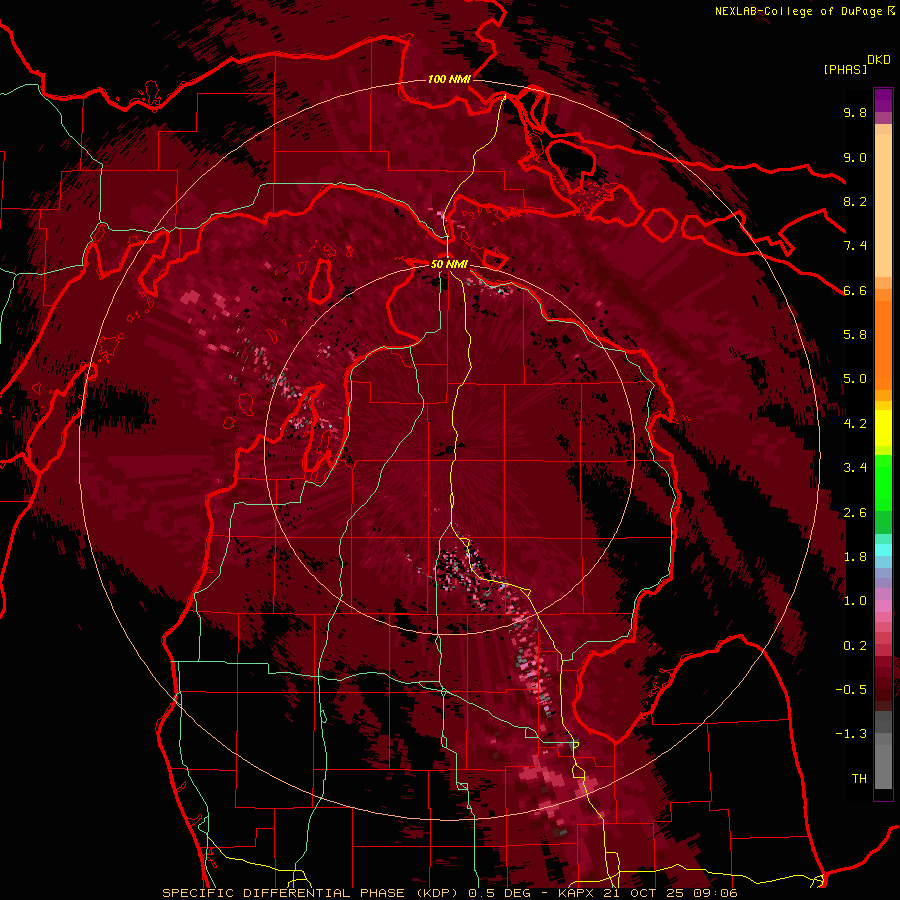Click the cyan segment of color bar
This screenshot has width=900, height=900.
[883, 550]
